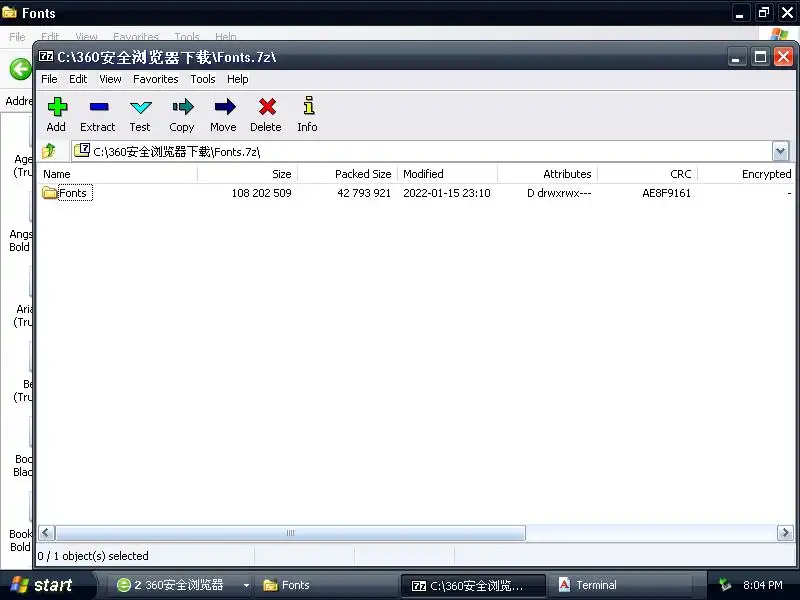The height and width of the screenshot is (600, 800).
Task: Click Back arrow in Fonts window
Action: (20, 69)
